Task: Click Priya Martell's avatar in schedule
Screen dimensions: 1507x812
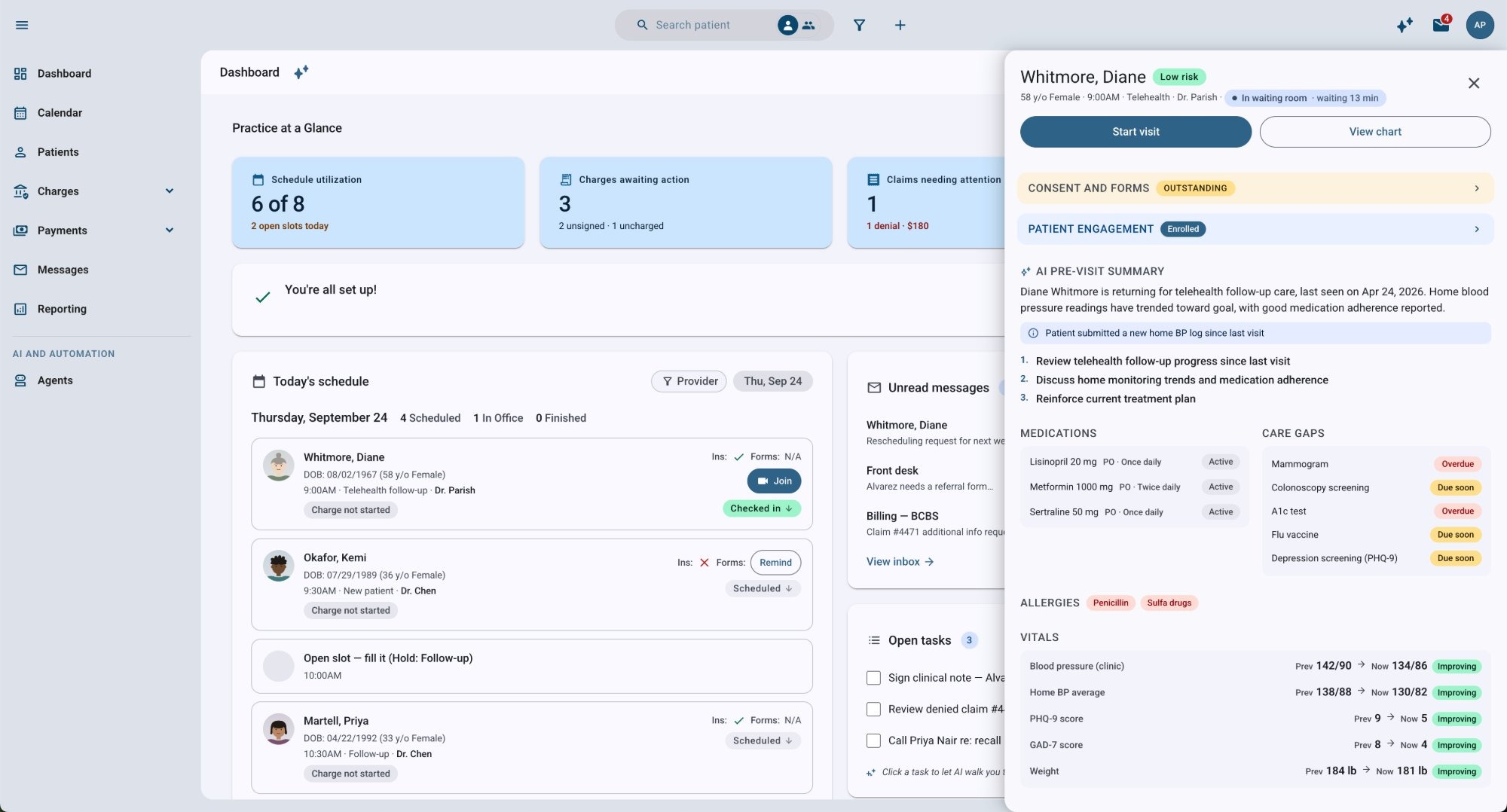Action: coord(279,729)
